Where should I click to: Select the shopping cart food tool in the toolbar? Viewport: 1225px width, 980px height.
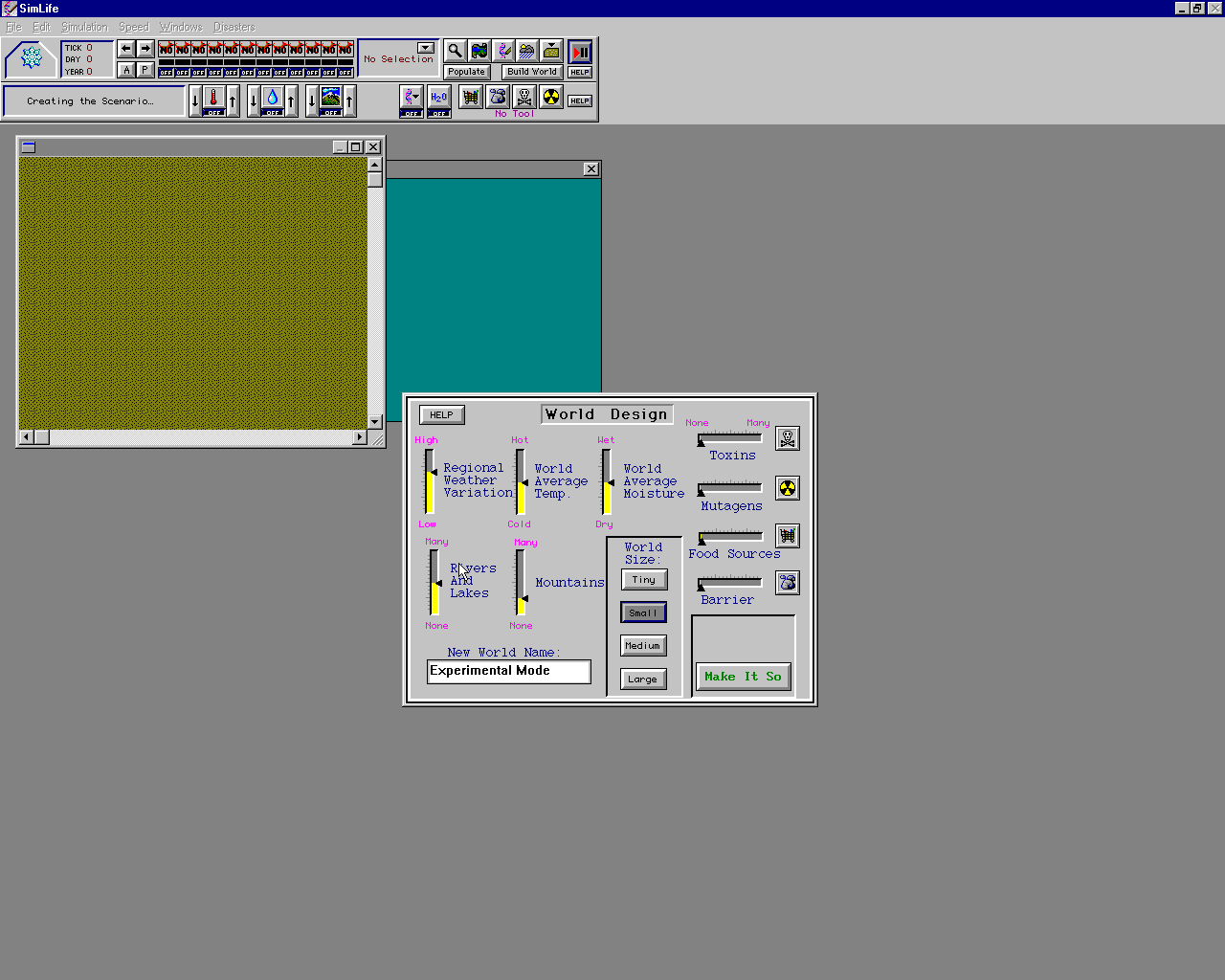pos(470,97)
